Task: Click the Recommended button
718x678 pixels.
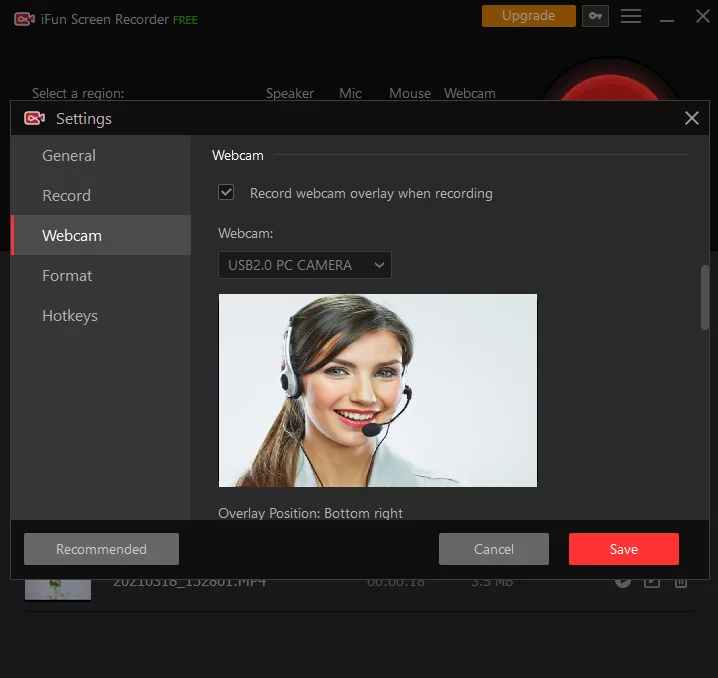Action: coord(101,549)
